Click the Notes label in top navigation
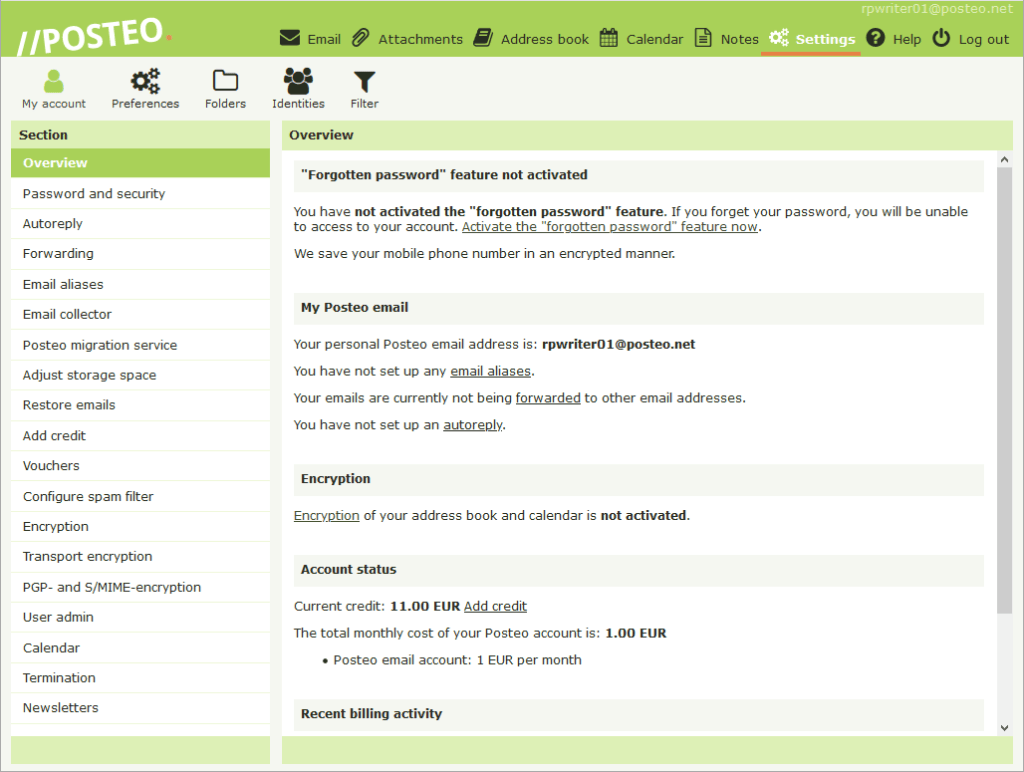This screenshot has height=772, width=1024. pos(740,39)
